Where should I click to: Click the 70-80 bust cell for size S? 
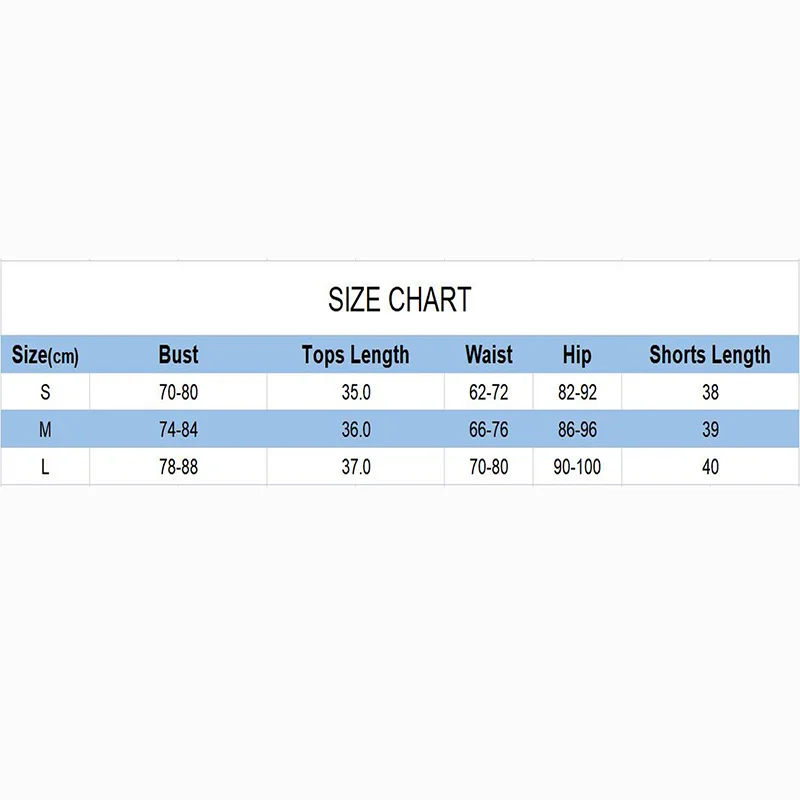[x=178, y=393]
